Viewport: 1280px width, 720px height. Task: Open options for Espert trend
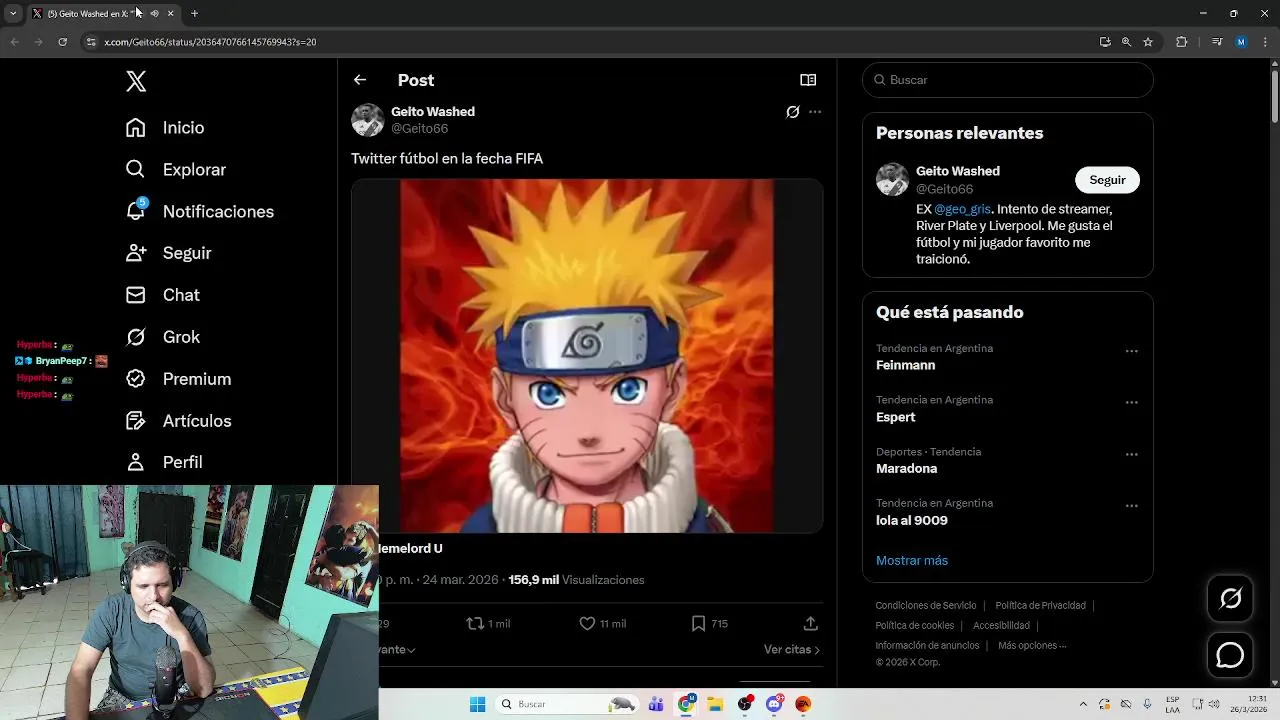(x=1132, y=402)
